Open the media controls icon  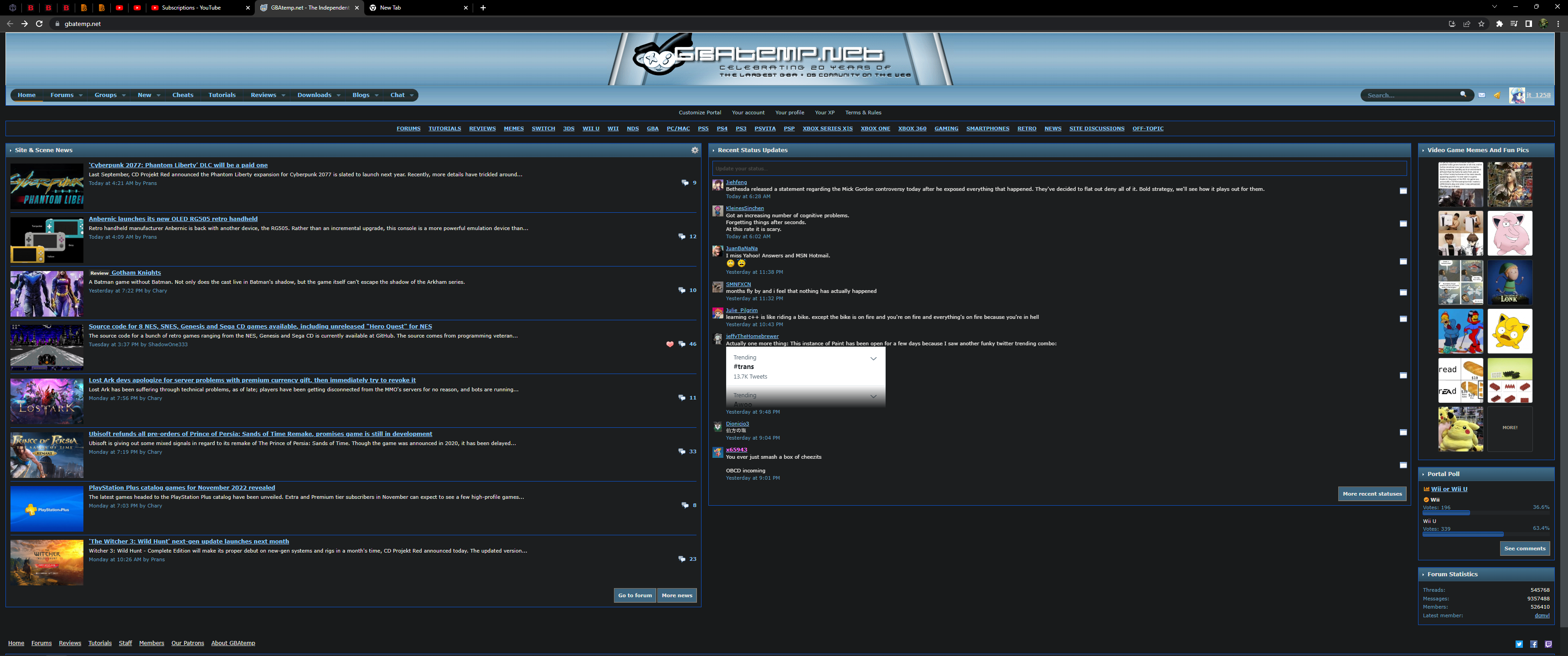(x=1514, y=24)
